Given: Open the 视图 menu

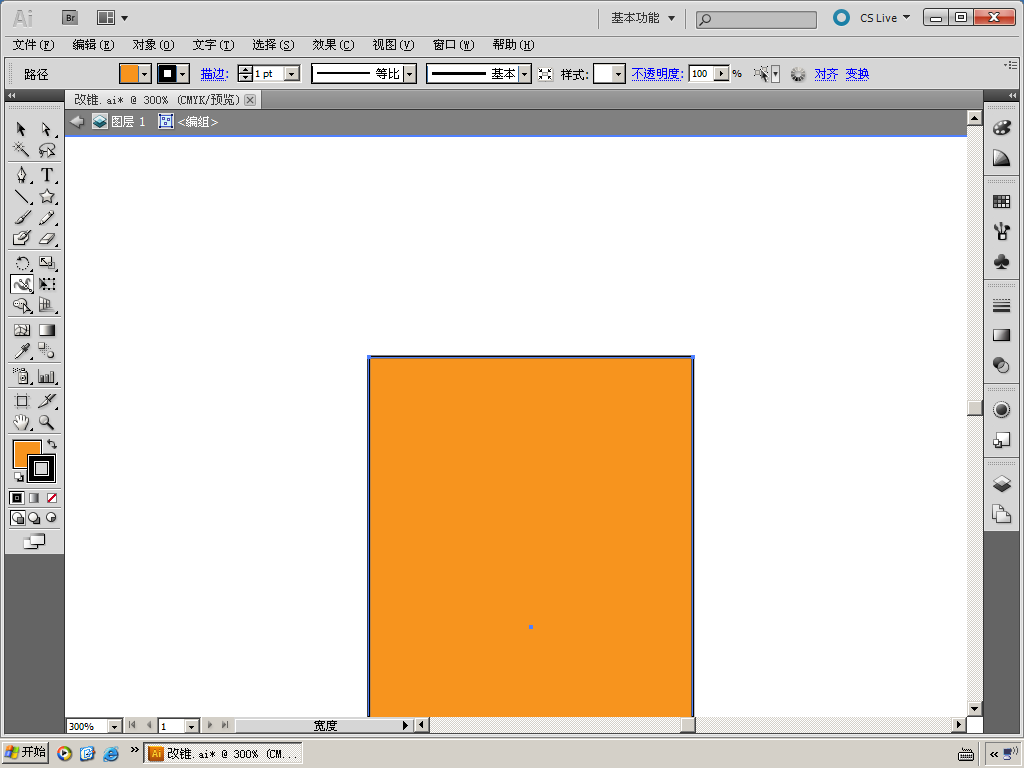Looking at the screenshot, I should pos(393,45).
